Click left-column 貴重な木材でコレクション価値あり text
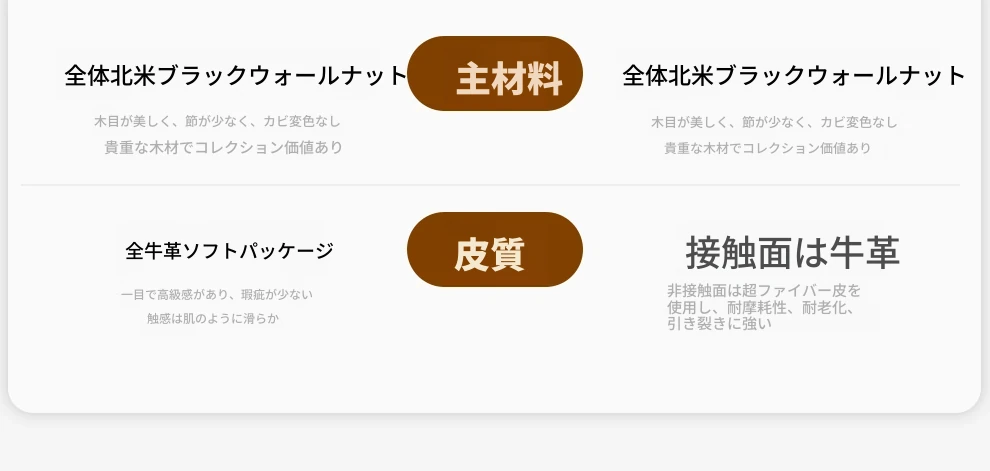Image resolution: width=990 pixels, height=471 pixels. [223, 148]
